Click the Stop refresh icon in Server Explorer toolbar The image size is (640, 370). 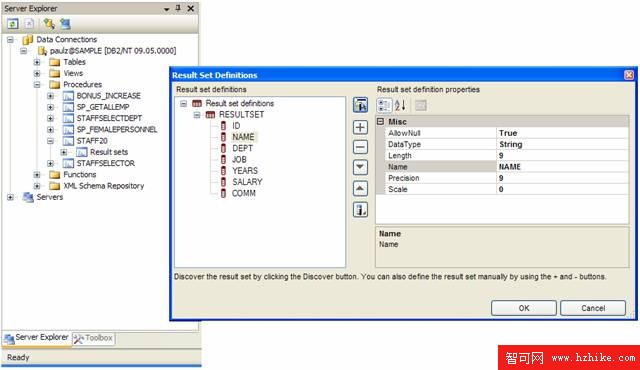click(x=29, y=24)
